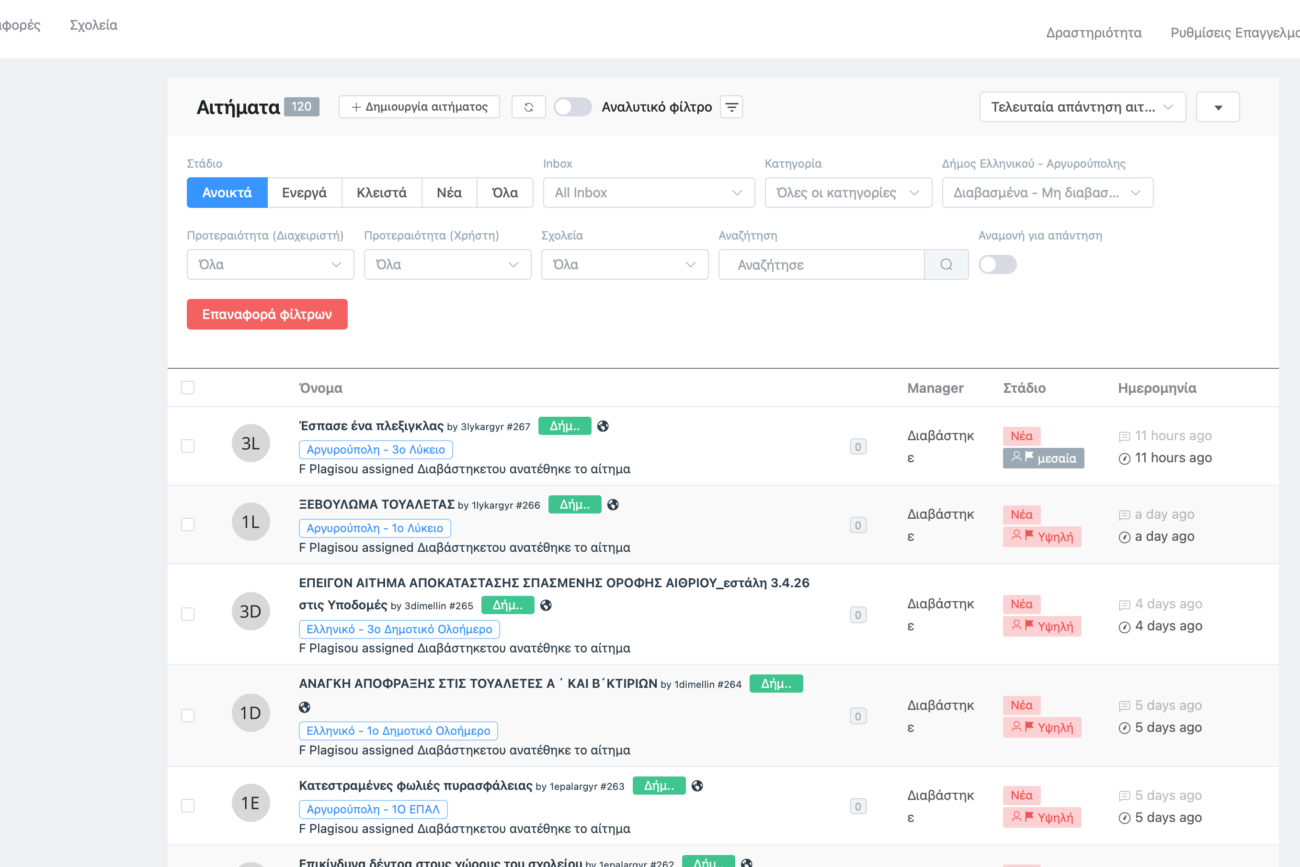Toggle the Αναλυτικό φίλτρο switch
The width and height of the screenshot is (1300, 867).
573,107
